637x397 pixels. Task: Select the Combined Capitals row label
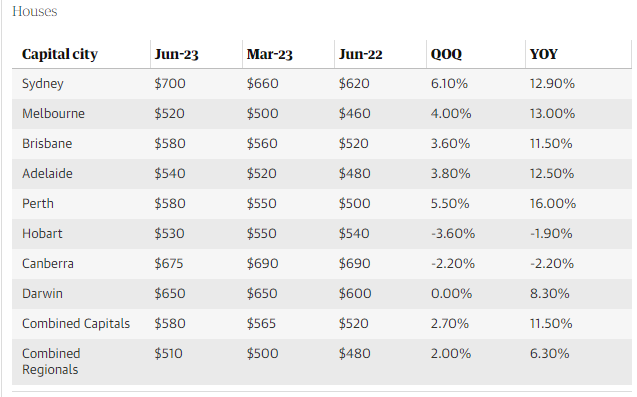76,324
